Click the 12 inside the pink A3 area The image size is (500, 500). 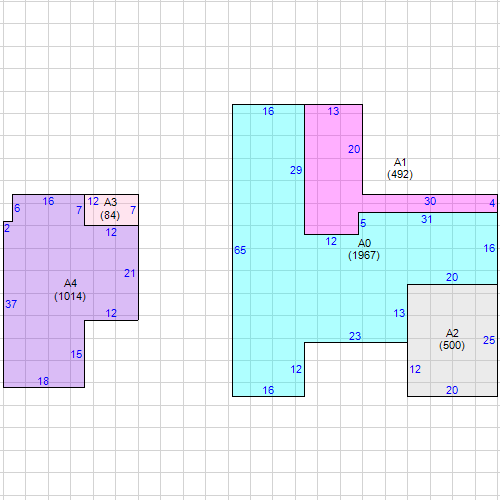coord(93,201)
